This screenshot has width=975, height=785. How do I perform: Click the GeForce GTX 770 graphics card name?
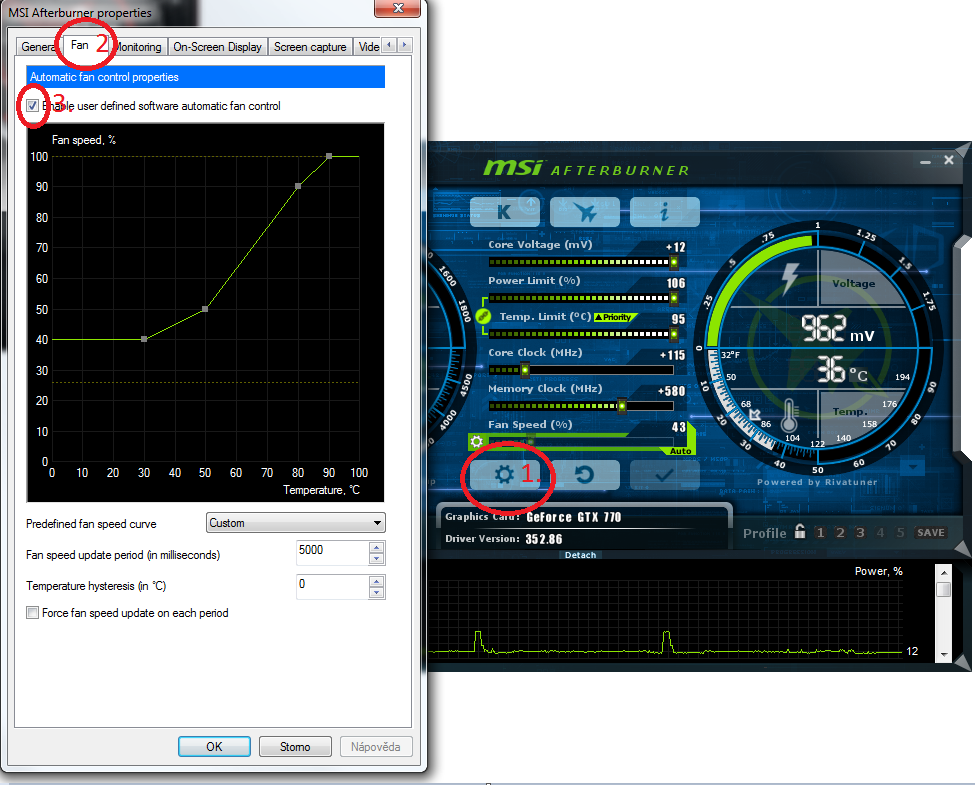pos(573,517)
